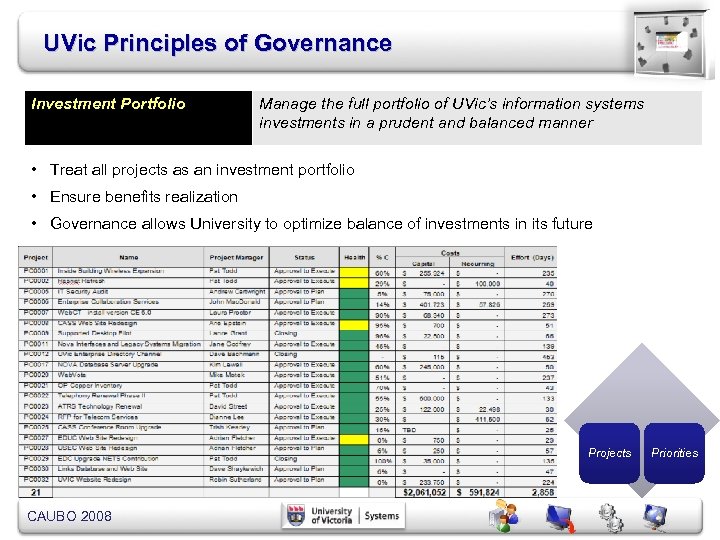This screenshot has width=720, height=540.
Task: Click the project count 21 cell
Action: pos(35,492)
